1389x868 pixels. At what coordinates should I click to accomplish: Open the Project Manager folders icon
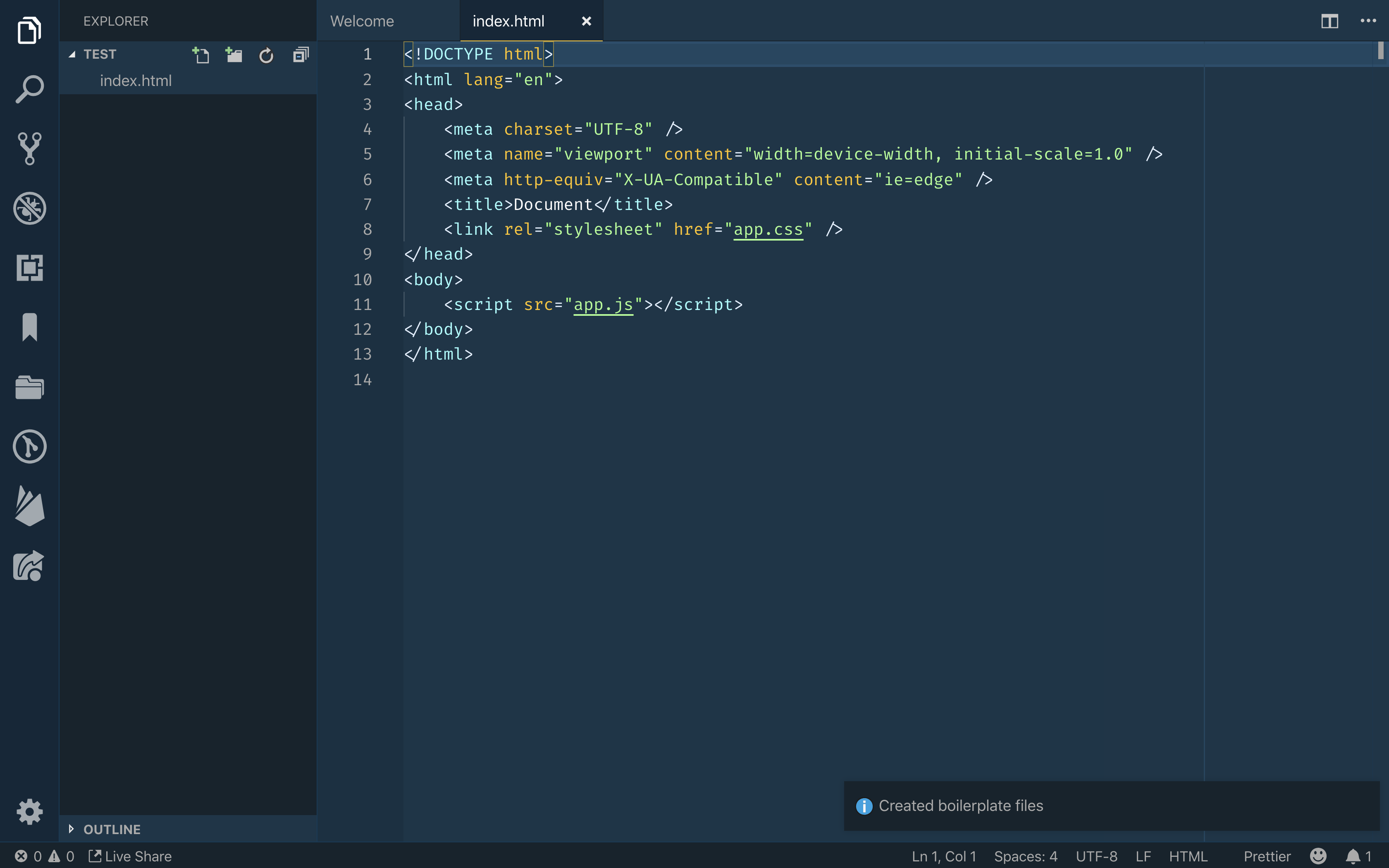pos(29,388)
